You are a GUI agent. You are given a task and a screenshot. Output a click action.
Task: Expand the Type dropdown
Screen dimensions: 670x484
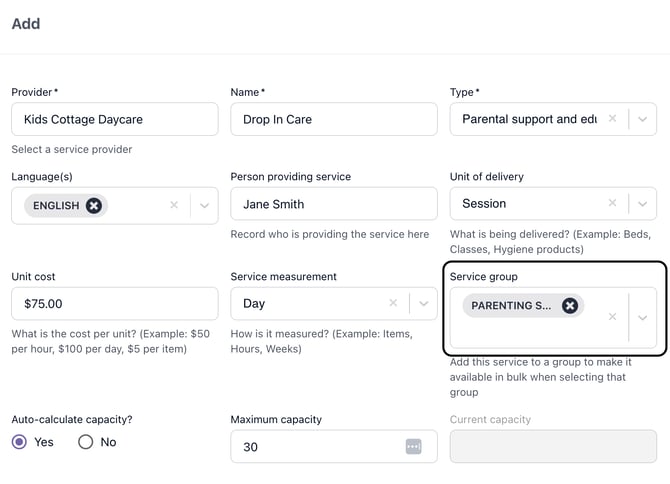coord(643,119)
